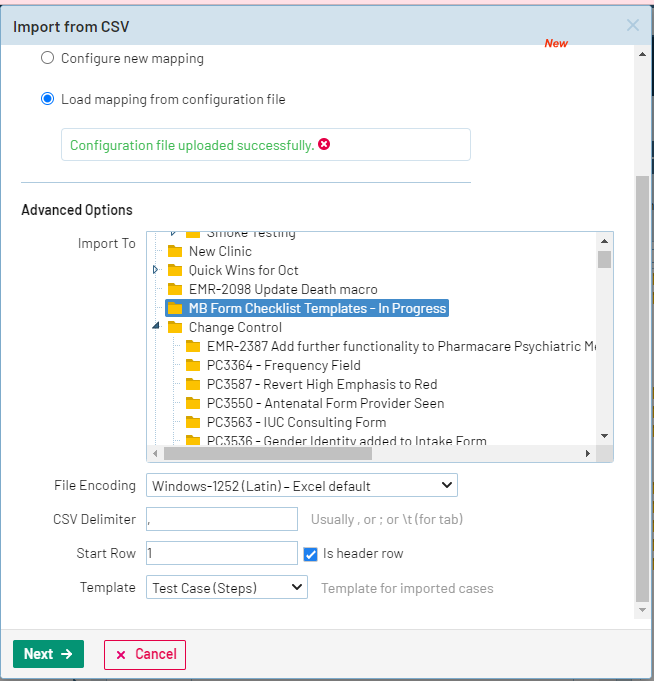Select Configure new mapping radio option
The width and height of the screenshot is (654, 681).
pyautogui.click(x=47, y=59)
